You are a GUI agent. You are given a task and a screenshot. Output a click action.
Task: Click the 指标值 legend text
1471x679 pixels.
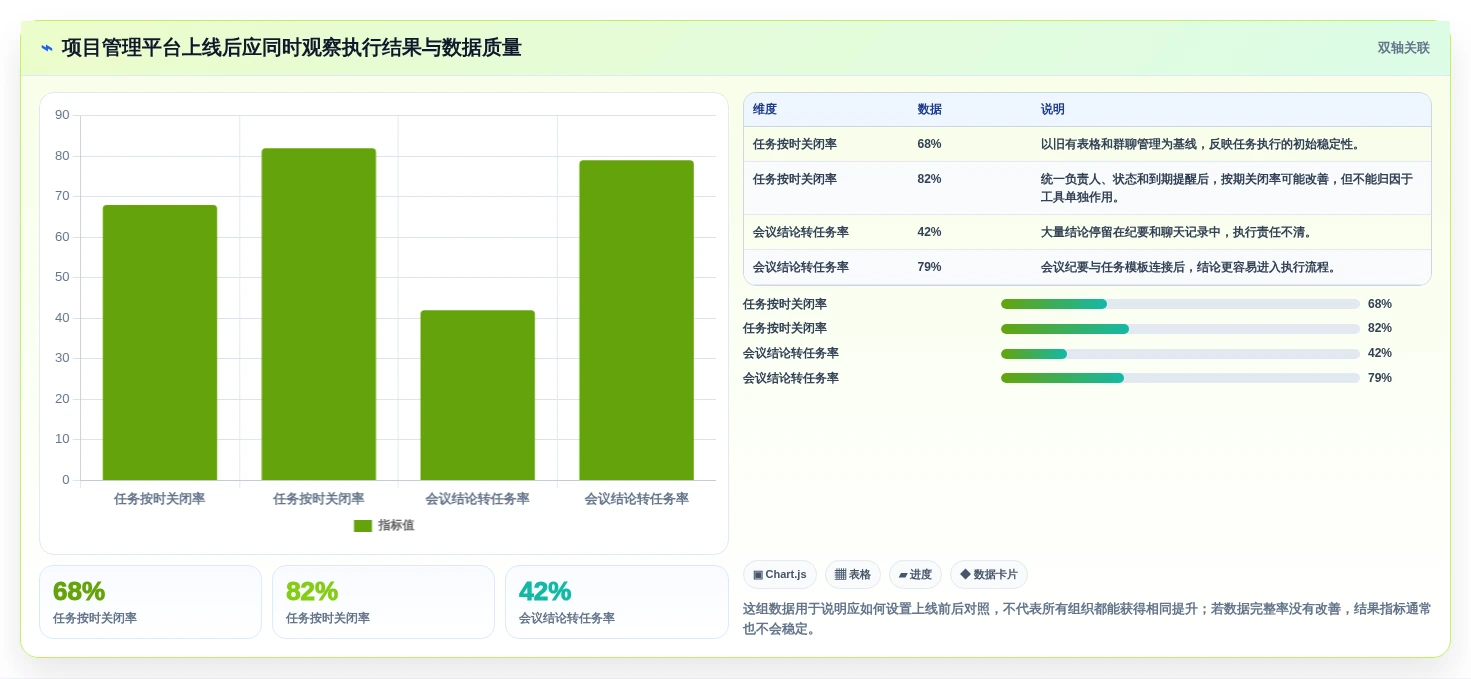(x=396, y=525)
